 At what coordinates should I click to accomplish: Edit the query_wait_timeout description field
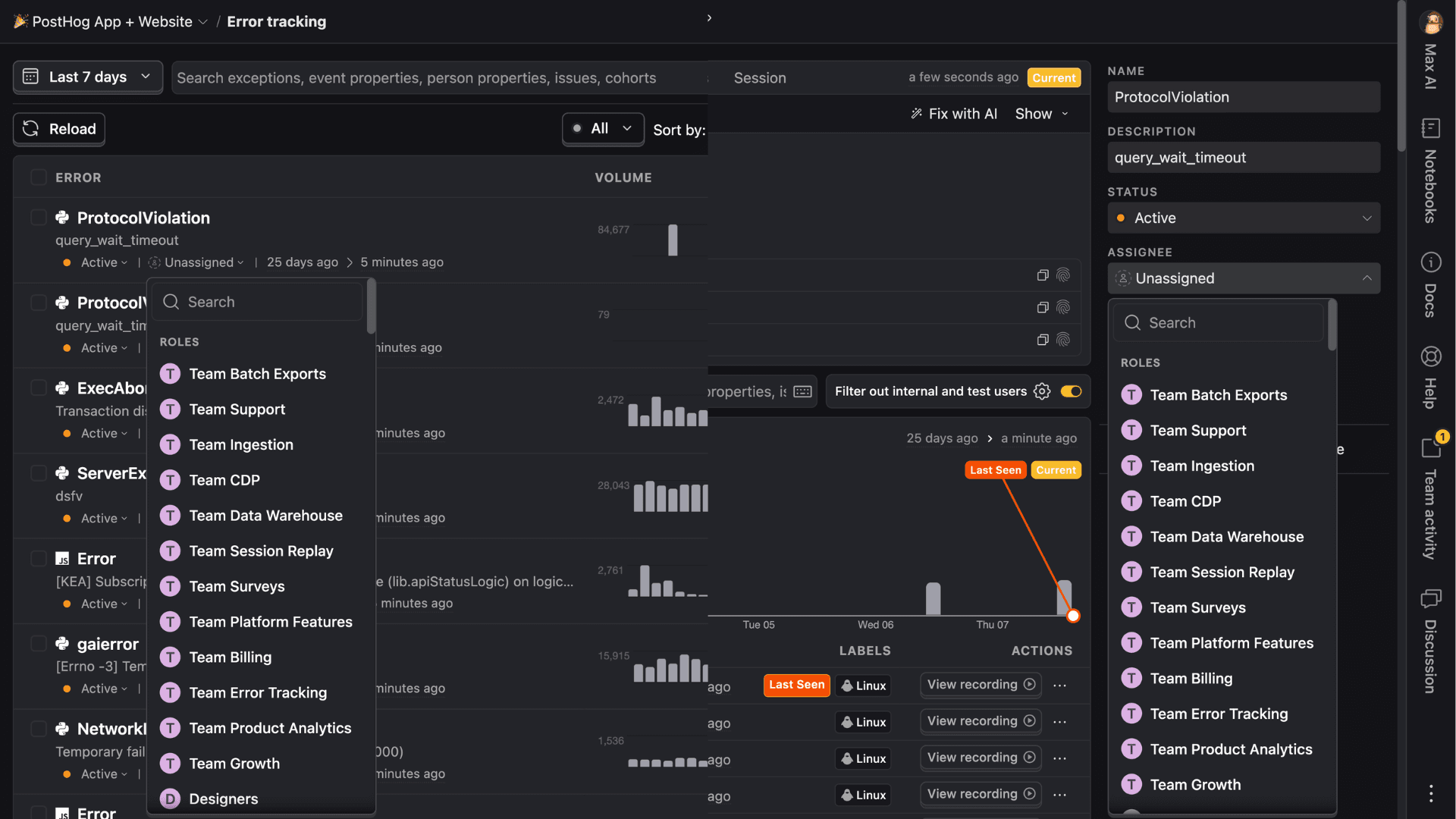pos(1244,158)
